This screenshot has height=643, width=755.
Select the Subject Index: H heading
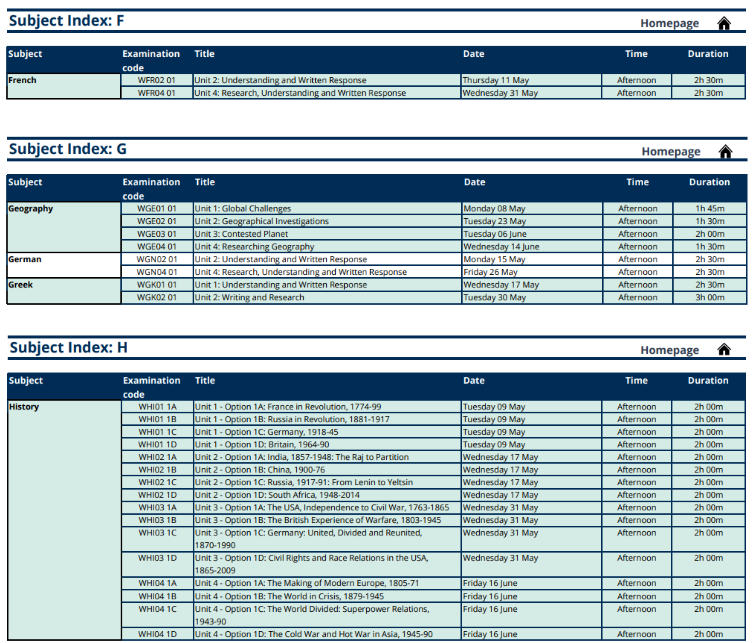68,347
